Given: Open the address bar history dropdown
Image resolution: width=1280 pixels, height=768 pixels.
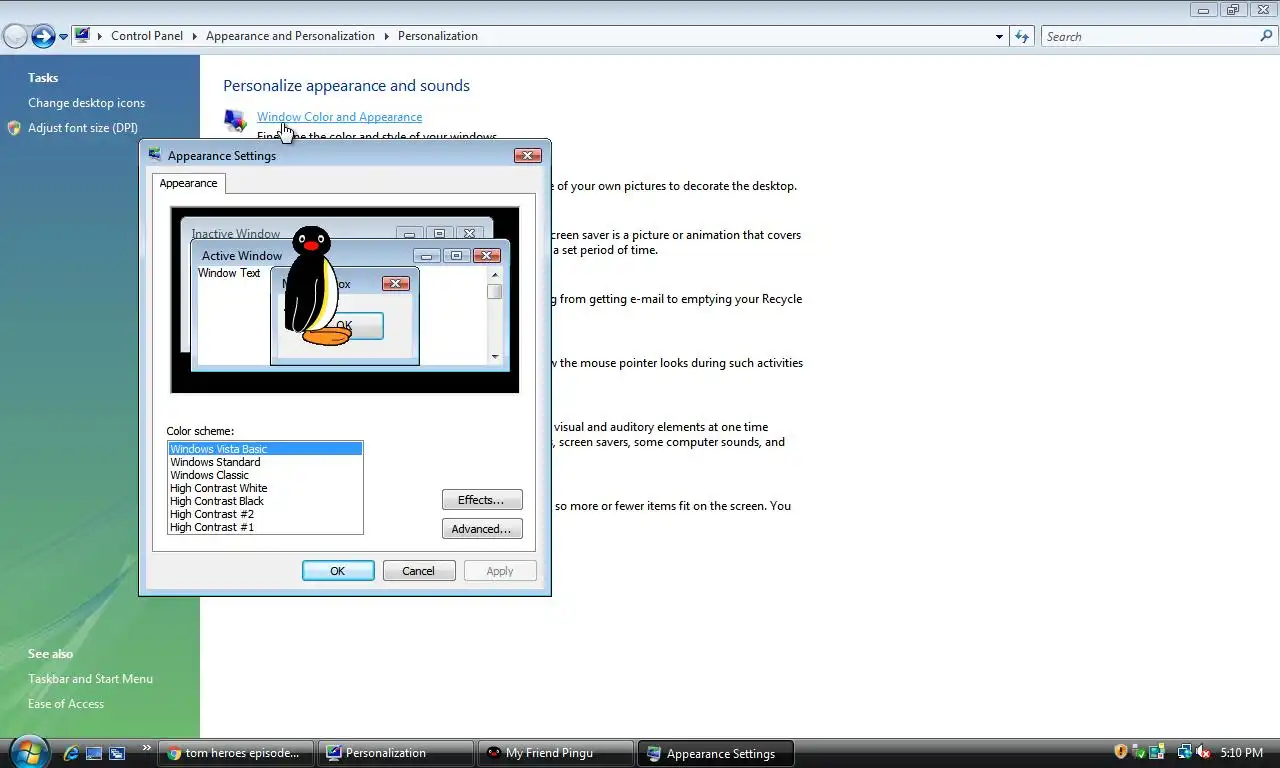Looking at the screenshot, I should tap(999, 37).
